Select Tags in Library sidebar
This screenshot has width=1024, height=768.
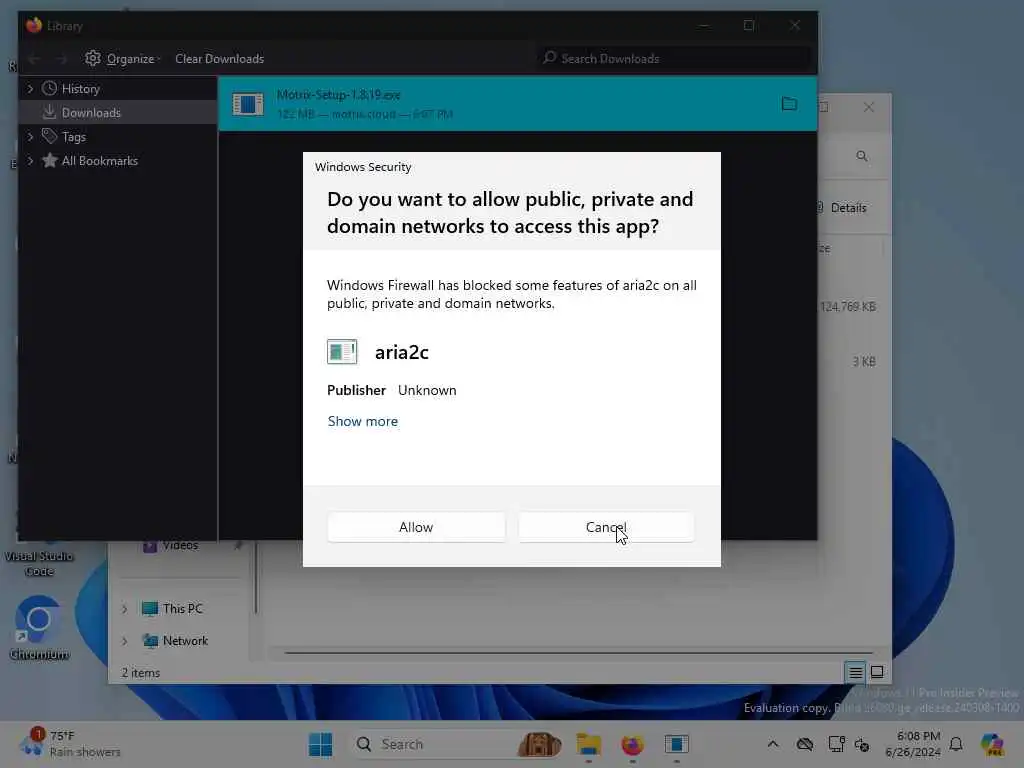pyautogui.click(x=74, y=136)
